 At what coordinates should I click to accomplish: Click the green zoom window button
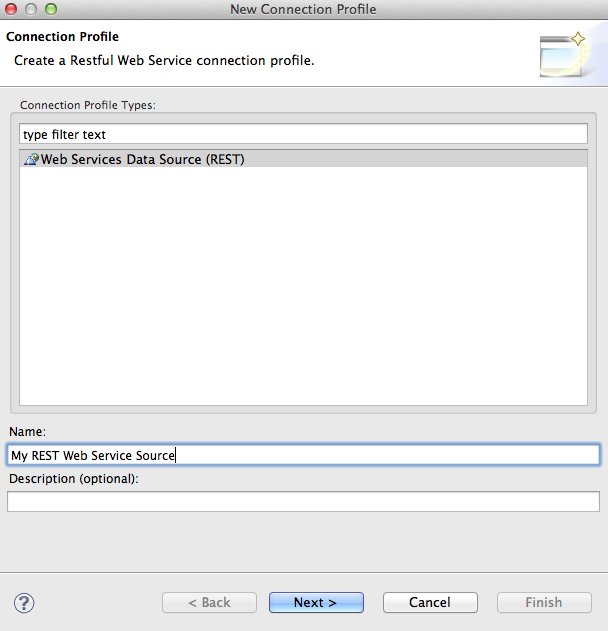51,9
